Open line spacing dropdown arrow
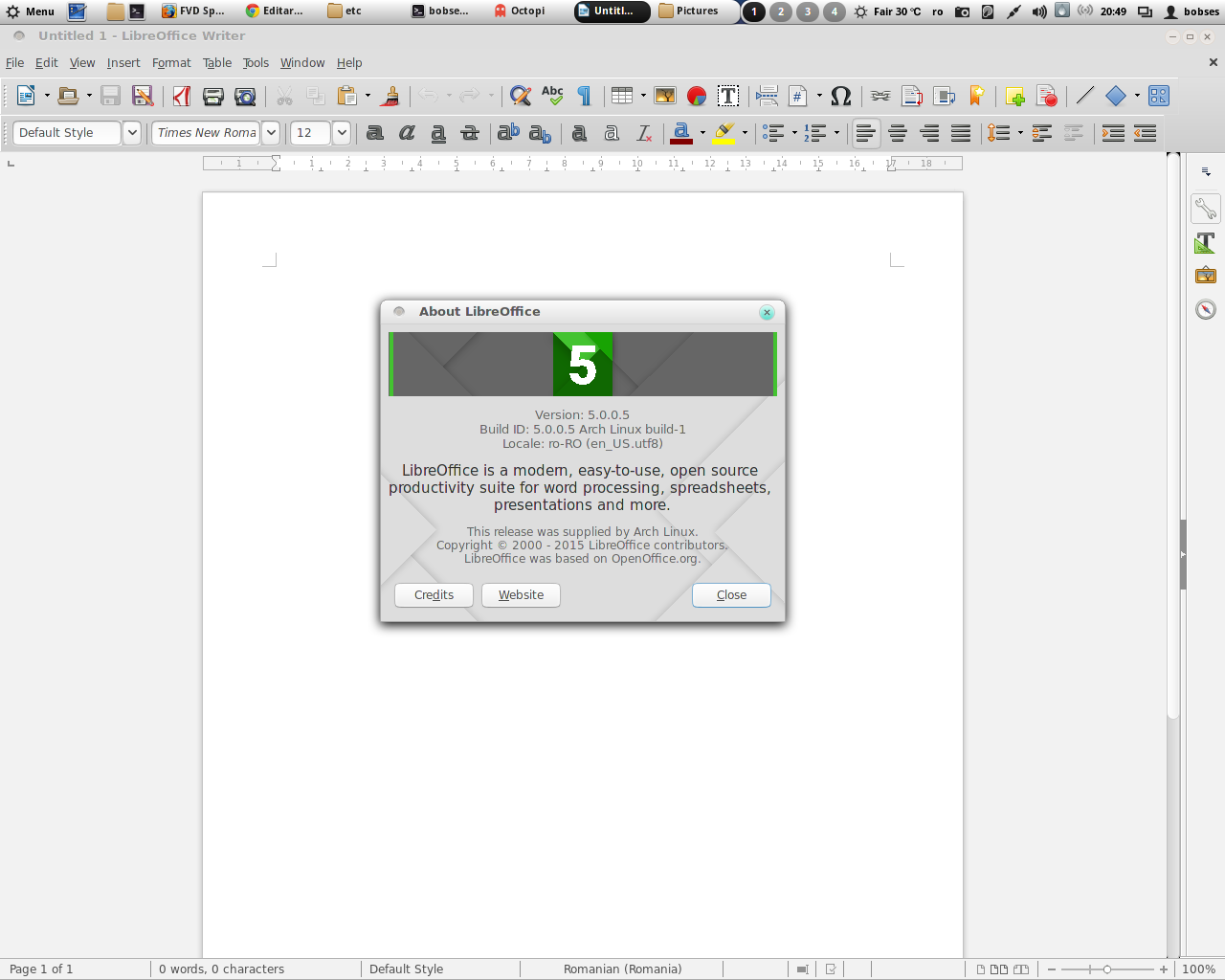The image size is (1225, 980). 1020,133
